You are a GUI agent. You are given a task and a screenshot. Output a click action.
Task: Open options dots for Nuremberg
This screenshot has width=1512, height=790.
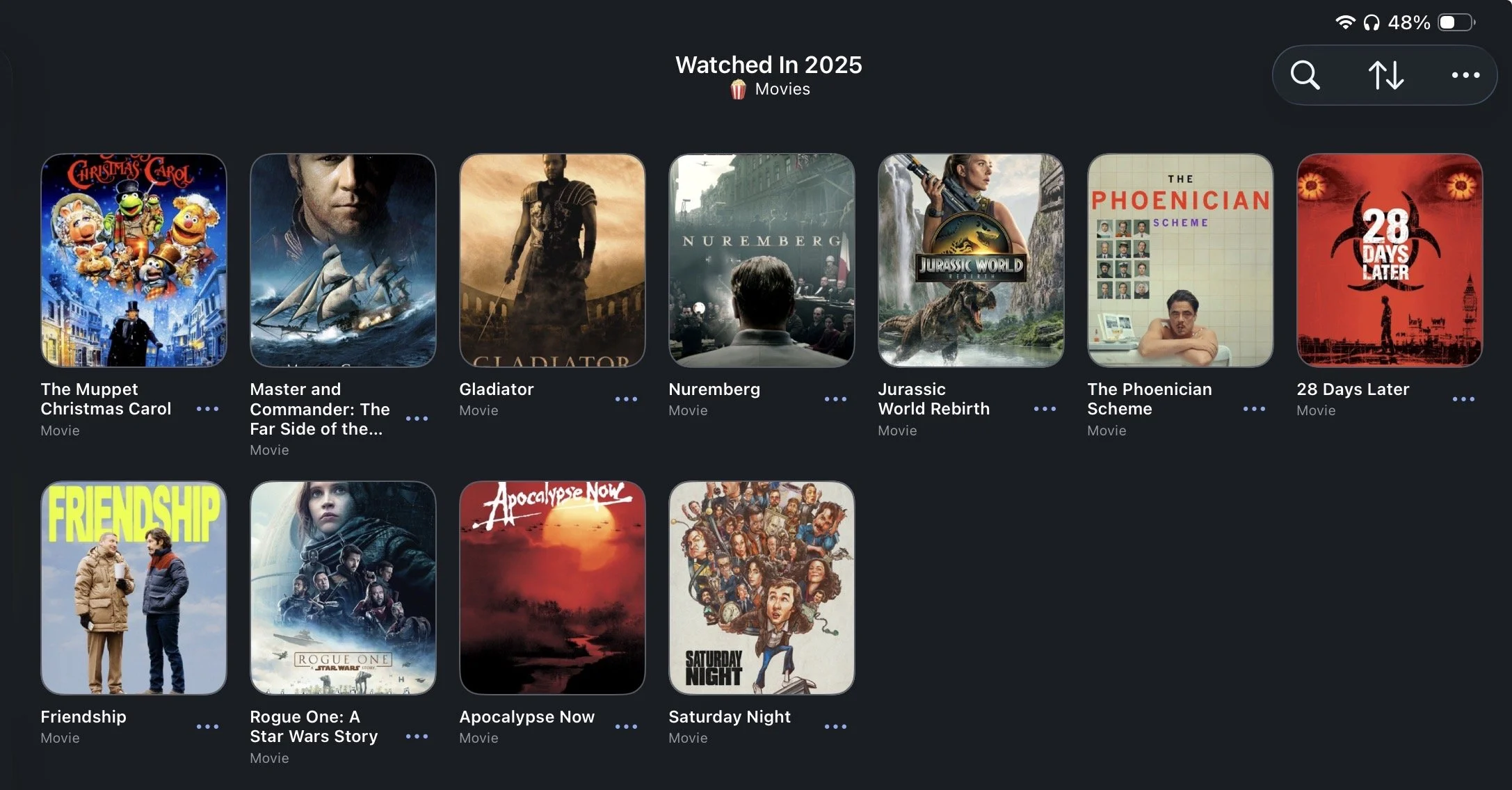pos(835,399)
